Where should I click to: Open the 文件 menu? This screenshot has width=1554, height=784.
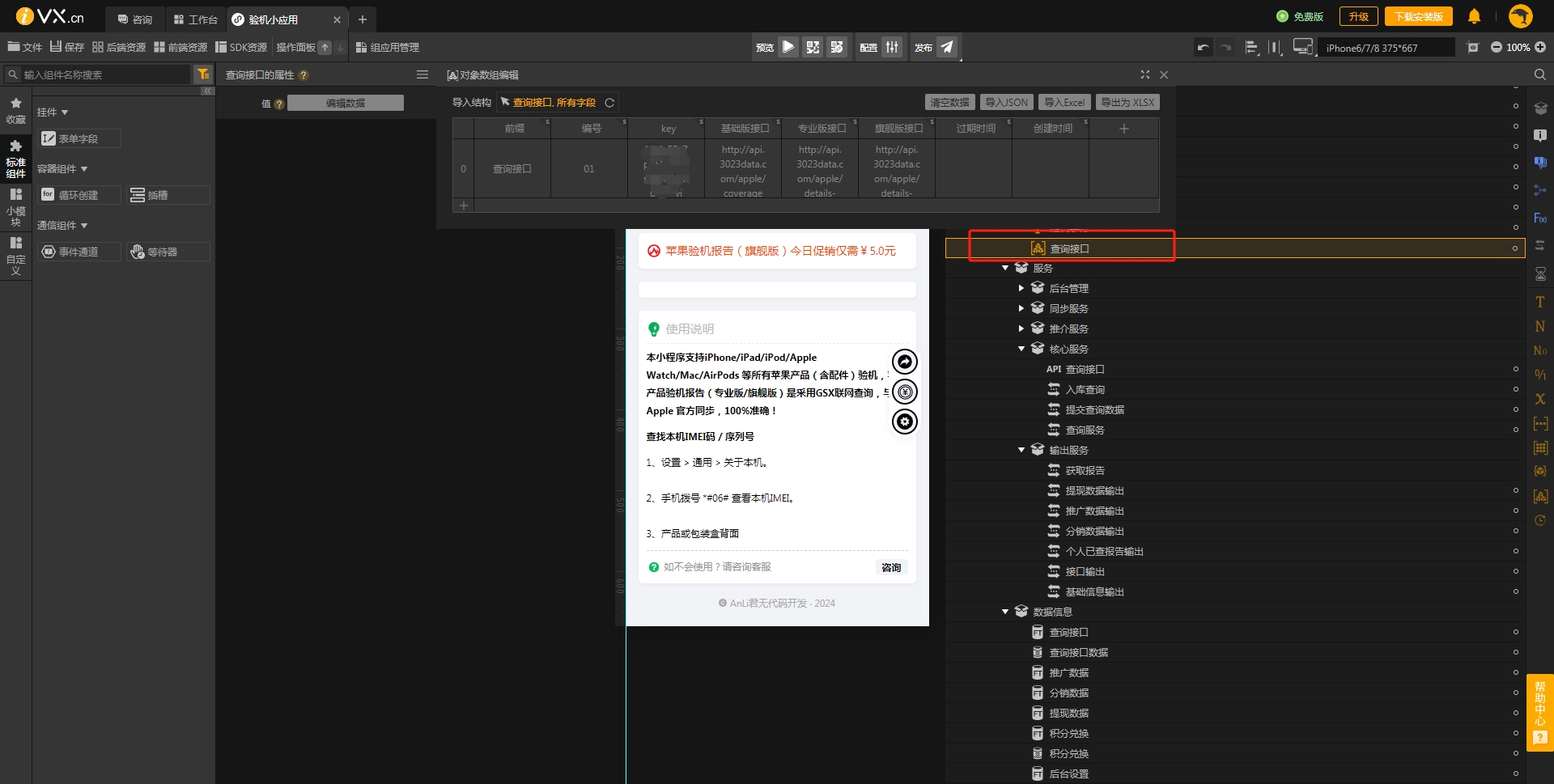point(24,48)
